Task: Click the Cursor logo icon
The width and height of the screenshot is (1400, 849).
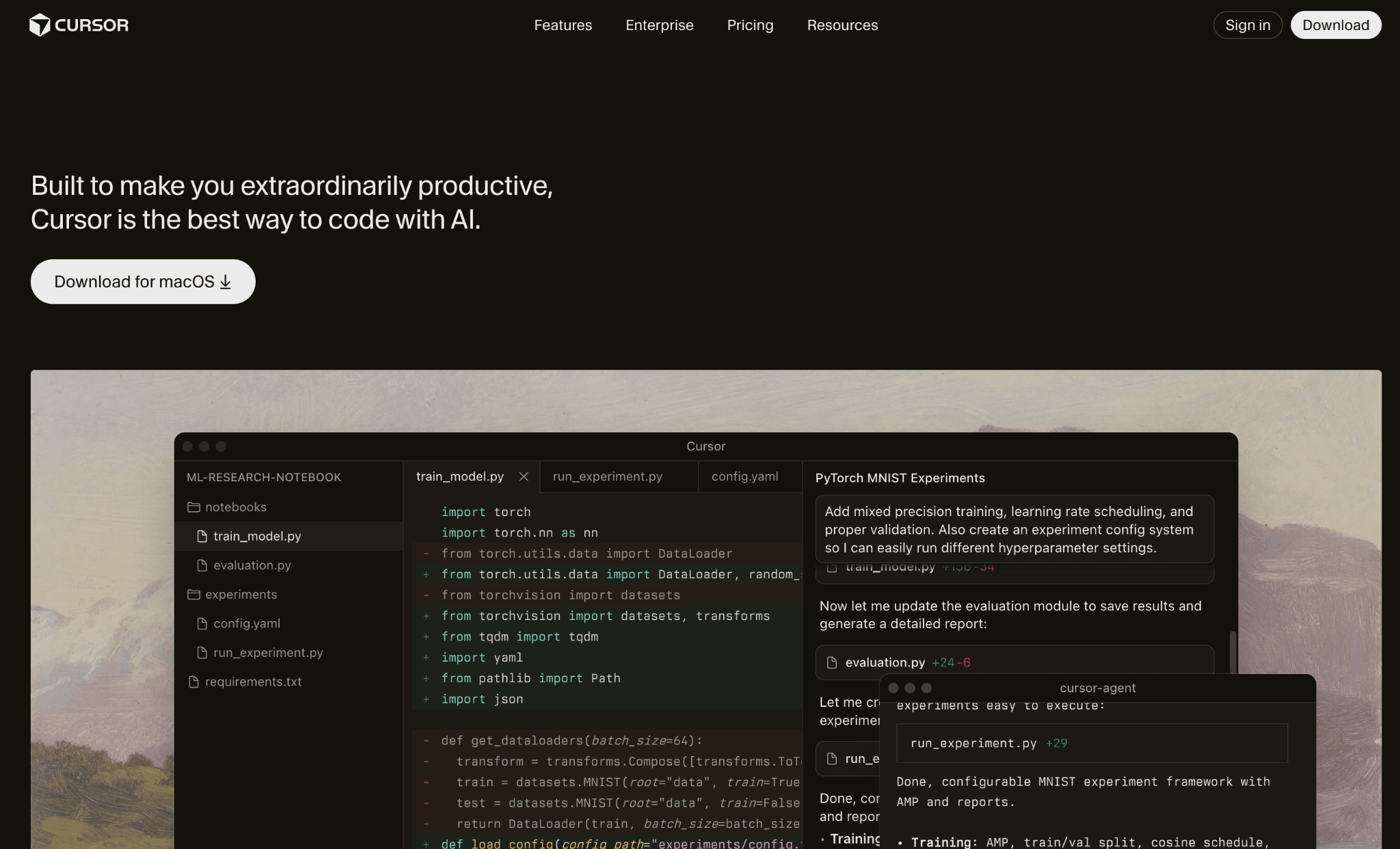Action: (40, 25)
